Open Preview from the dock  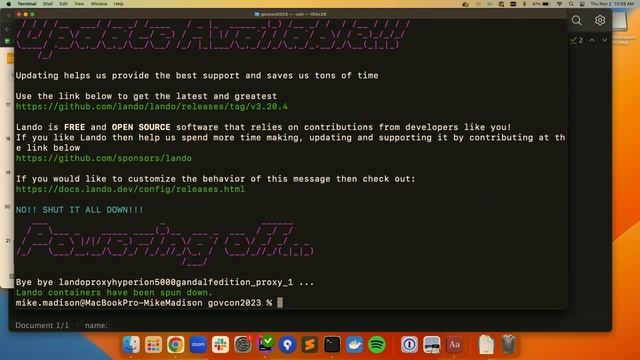(431, 344)
